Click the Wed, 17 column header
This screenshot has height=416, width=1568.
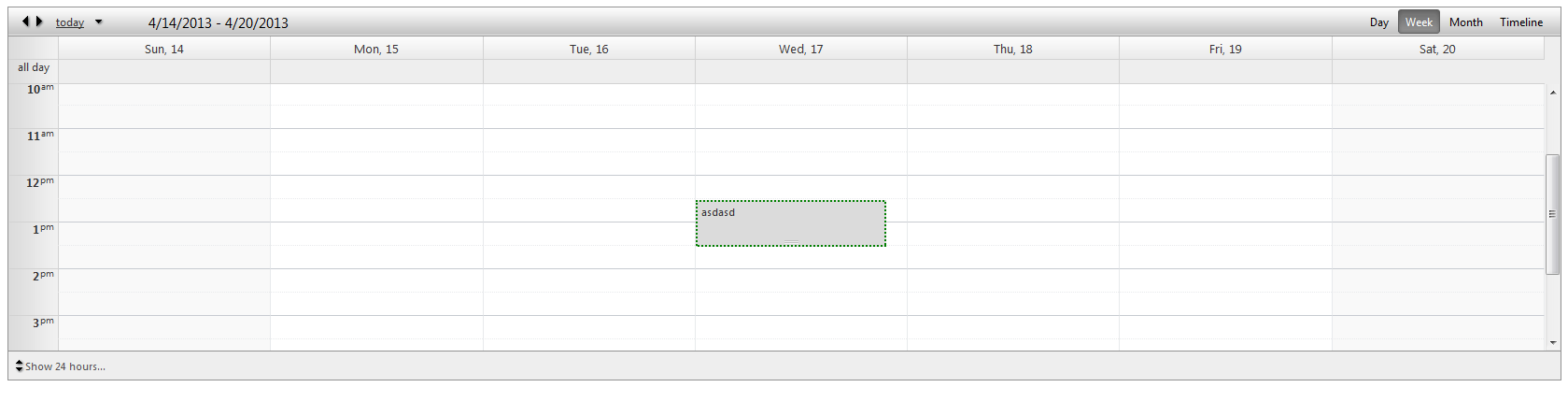point(800,49)
